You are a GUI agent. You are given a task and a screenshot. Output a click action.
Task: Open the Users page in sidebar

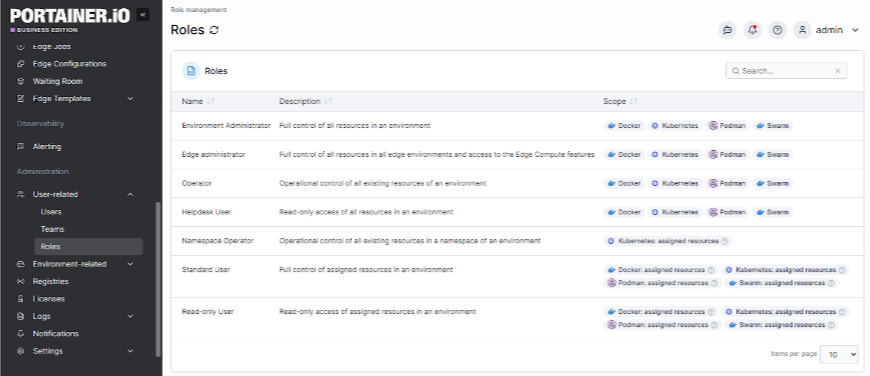(x=51, y=212)
